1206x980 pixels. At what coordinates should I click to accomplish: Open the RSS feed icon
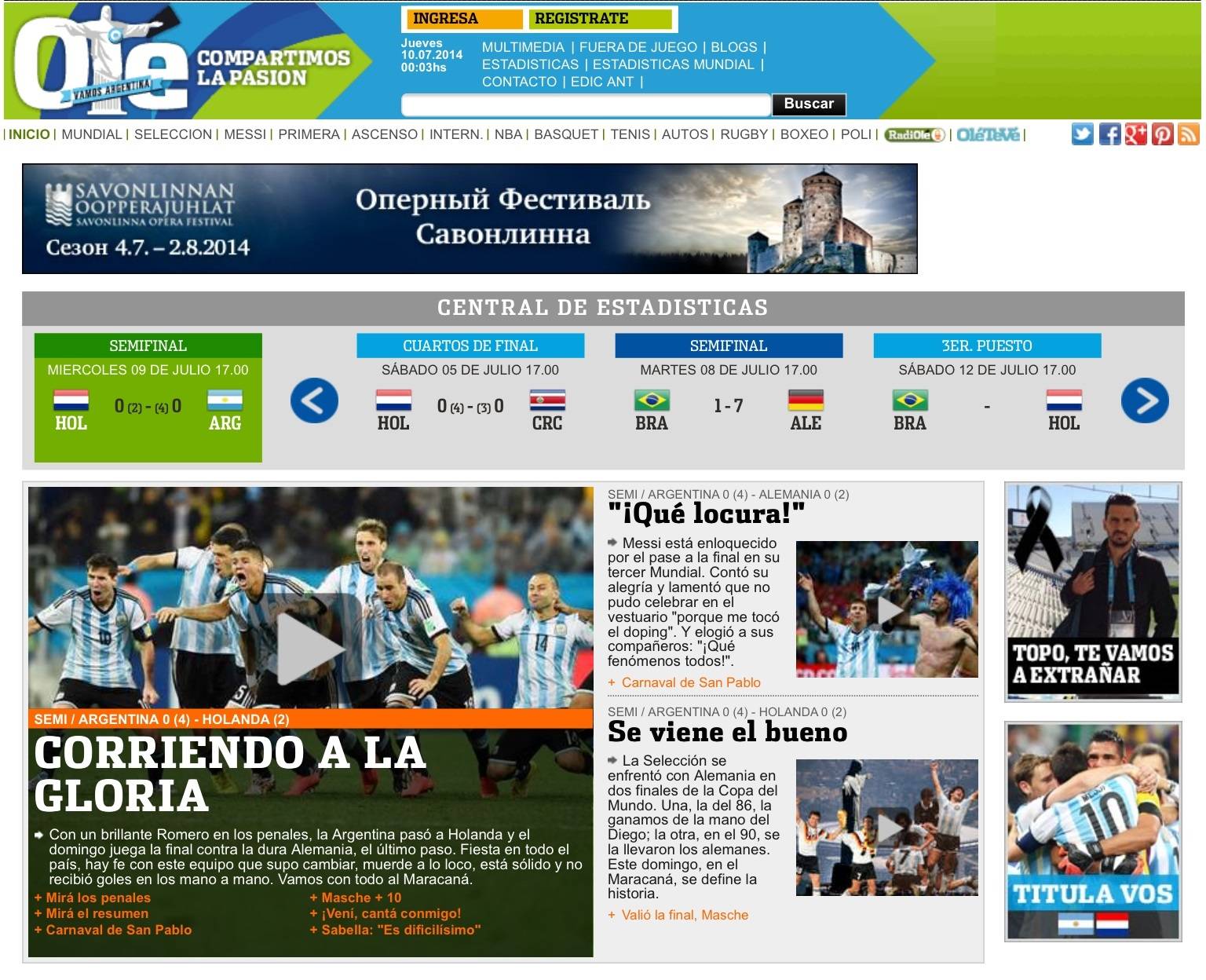click(x=1188, y=134)
